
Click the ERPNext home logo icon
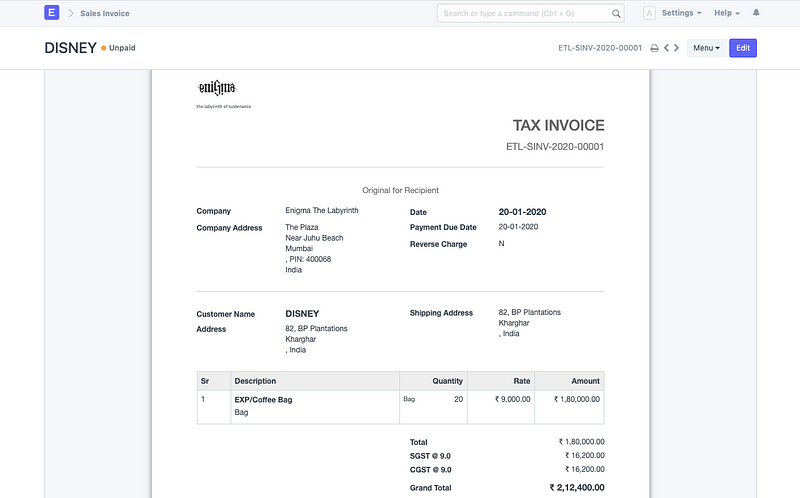[52, 13]
